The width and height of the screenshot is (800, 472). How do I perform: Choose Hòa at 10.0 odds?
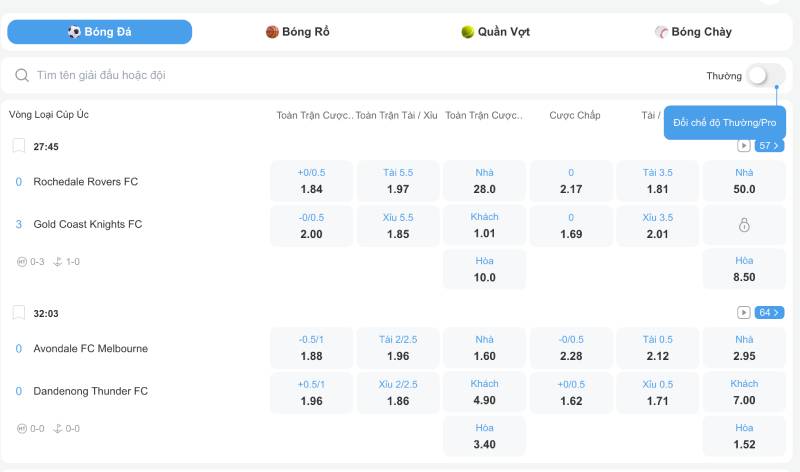[484, 269]
